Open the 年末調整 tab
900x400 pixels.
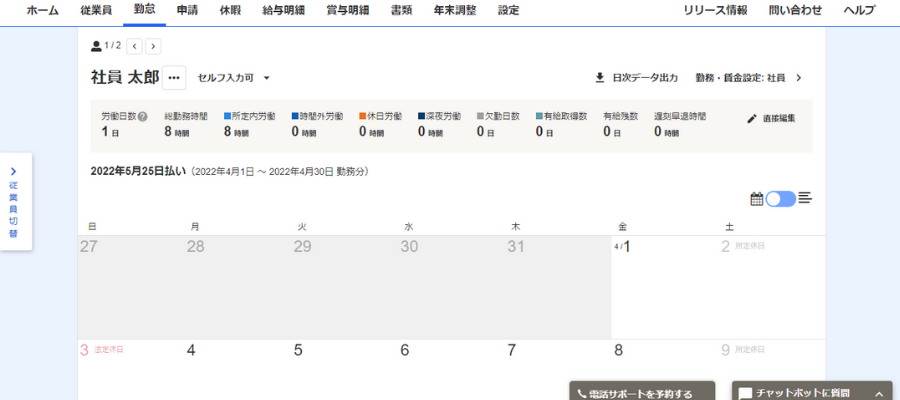click(454, 11)
